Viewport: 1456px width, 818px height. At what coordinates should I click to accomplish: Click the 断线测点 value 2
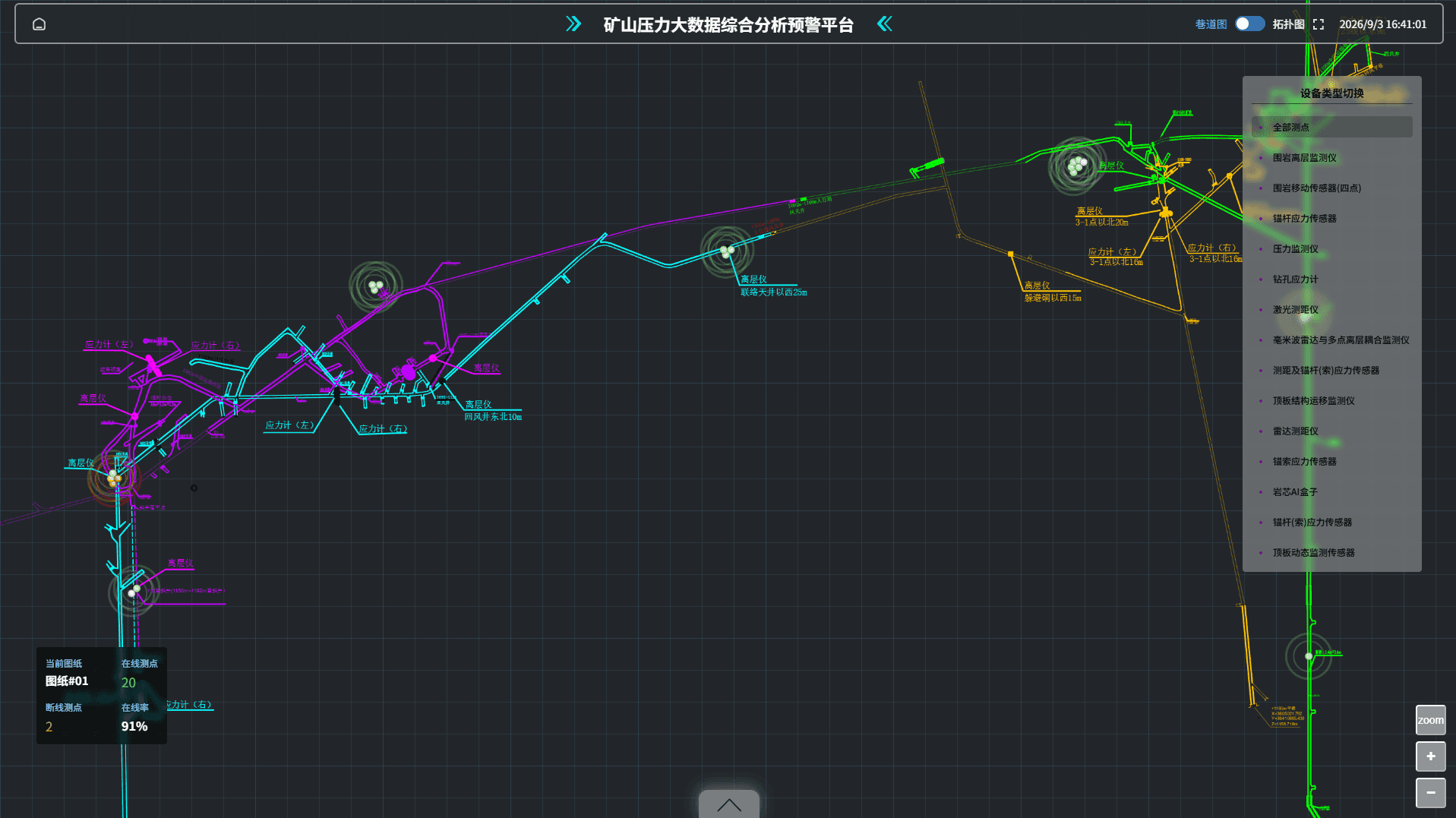coord(49,727)
